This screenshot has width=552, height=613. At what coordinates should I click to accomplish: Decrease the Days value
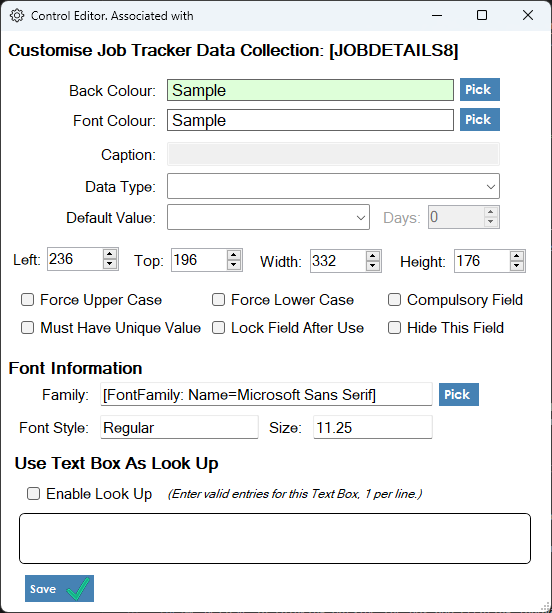pos(491,222)
